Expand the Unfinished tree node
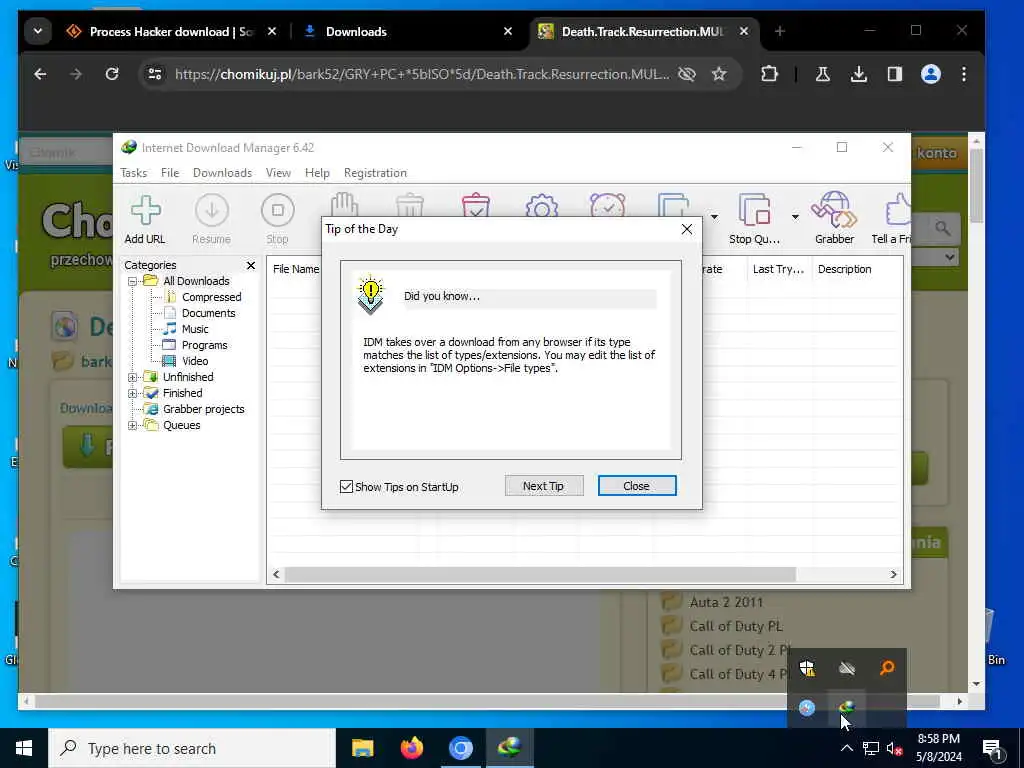 coord(133,377)
